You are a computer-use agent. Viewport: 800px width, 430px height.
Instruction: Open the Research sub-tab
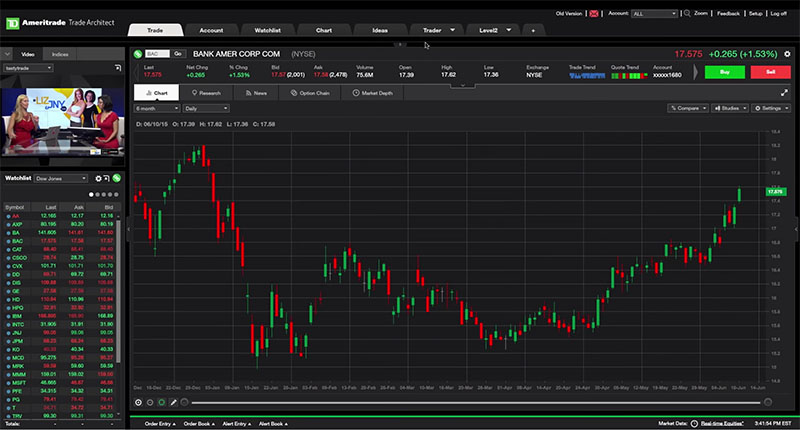(x=206, y=93)
